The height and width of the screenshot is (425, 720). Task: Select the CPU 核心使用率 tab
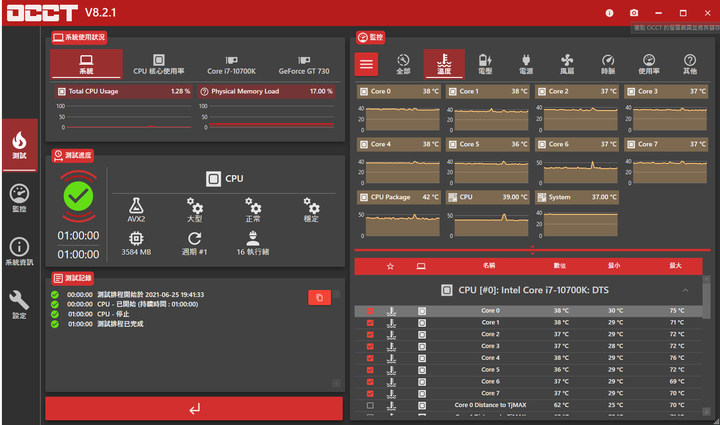pyautogui.click(x=159, y=64)
